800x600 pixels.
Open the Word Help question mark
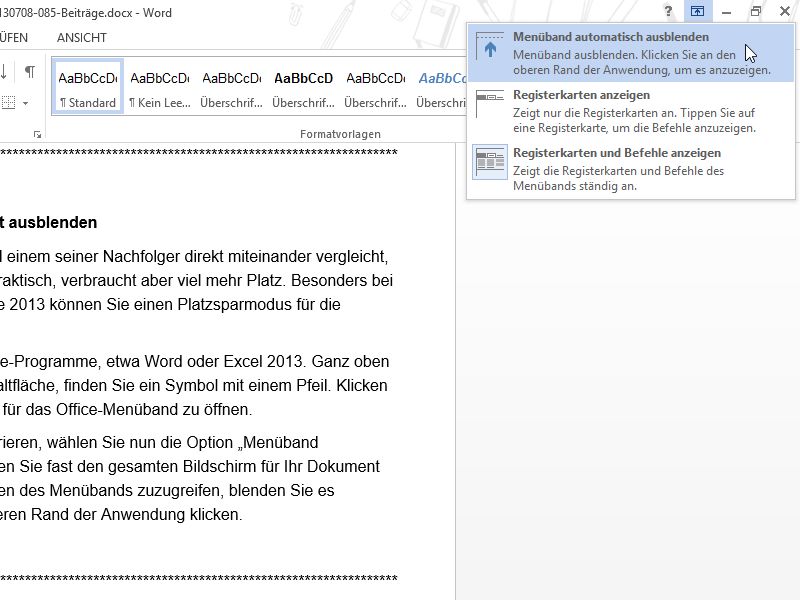tap(668, 11)
